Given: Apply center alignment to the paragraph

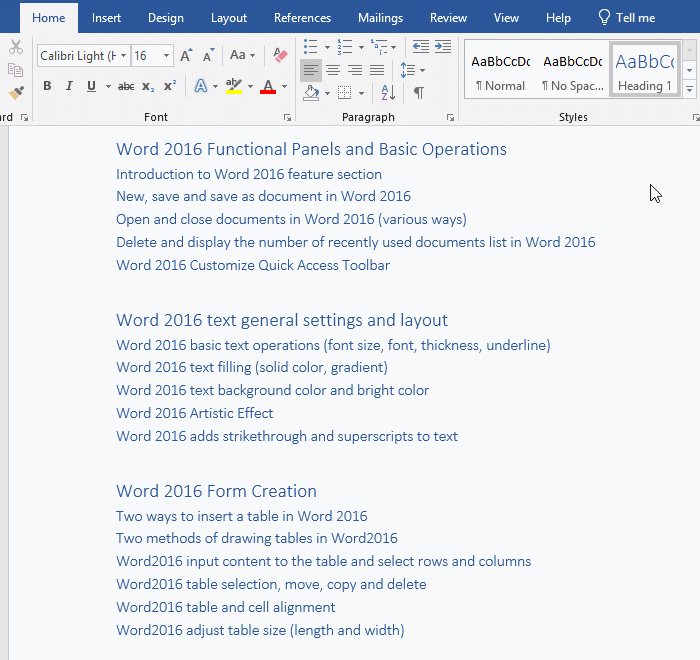Looking at the screenshot, I should [333, 70].
